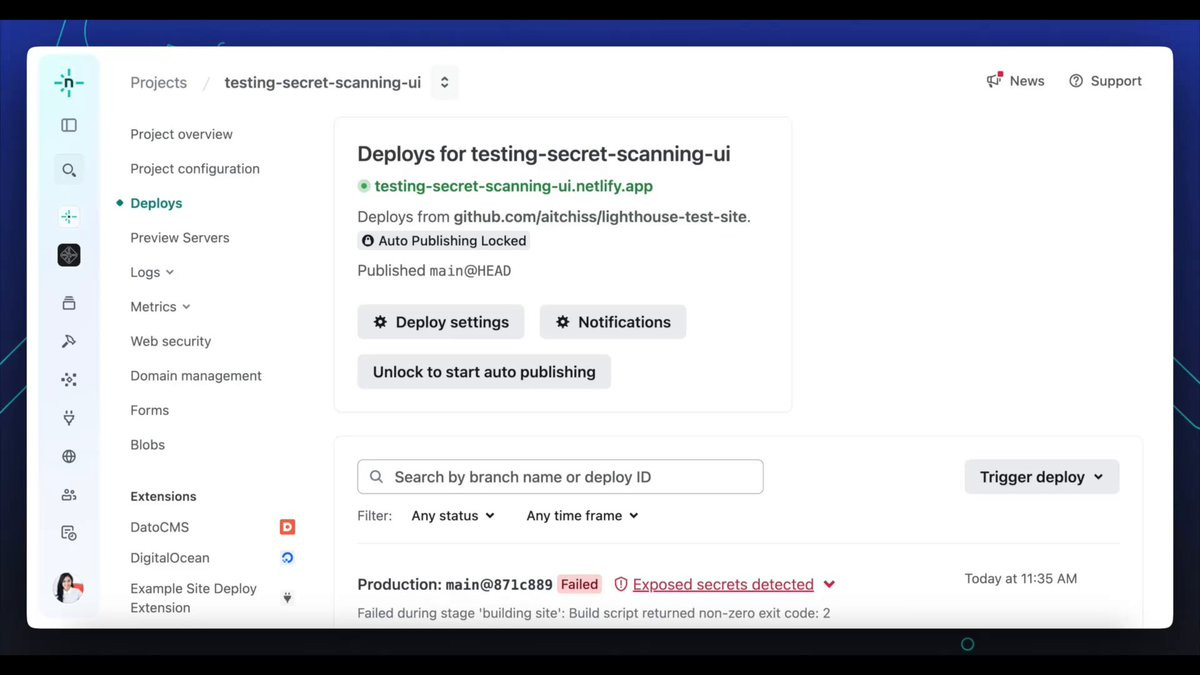The width and height of the screenshot is (1200, 675).
Task: Open testing-secret-scanning-ui.netlify.app link
Action: (x=514, y=186)
